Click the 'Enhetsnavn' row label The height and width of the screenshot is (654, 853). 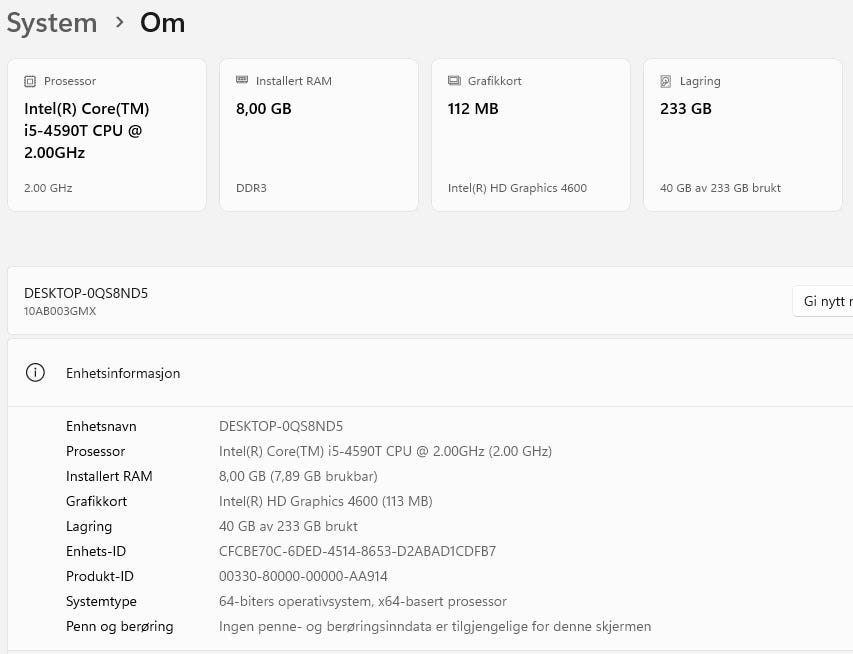pyautogui.click(x=101, y=426)
